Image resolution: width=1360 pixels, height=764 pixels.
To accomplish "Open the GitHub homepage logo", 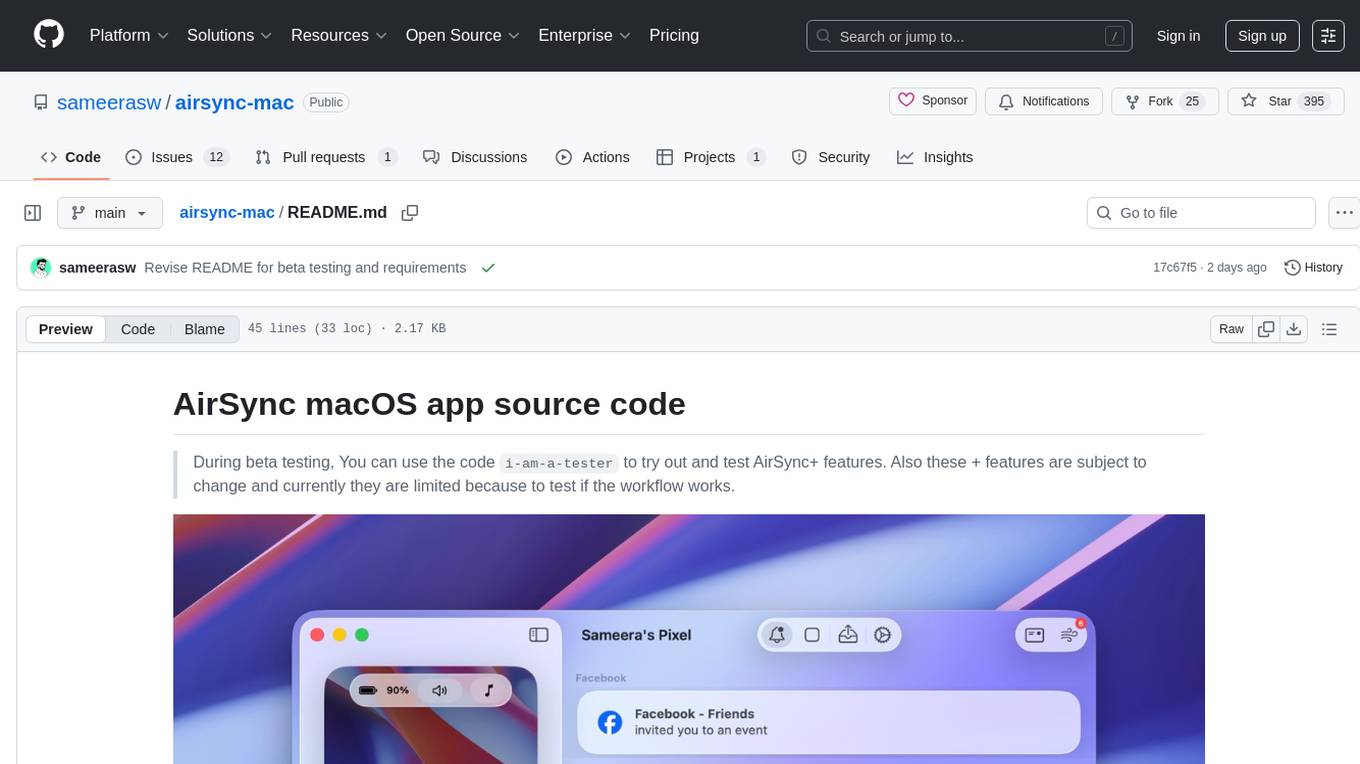I will (x=49, y=35).
